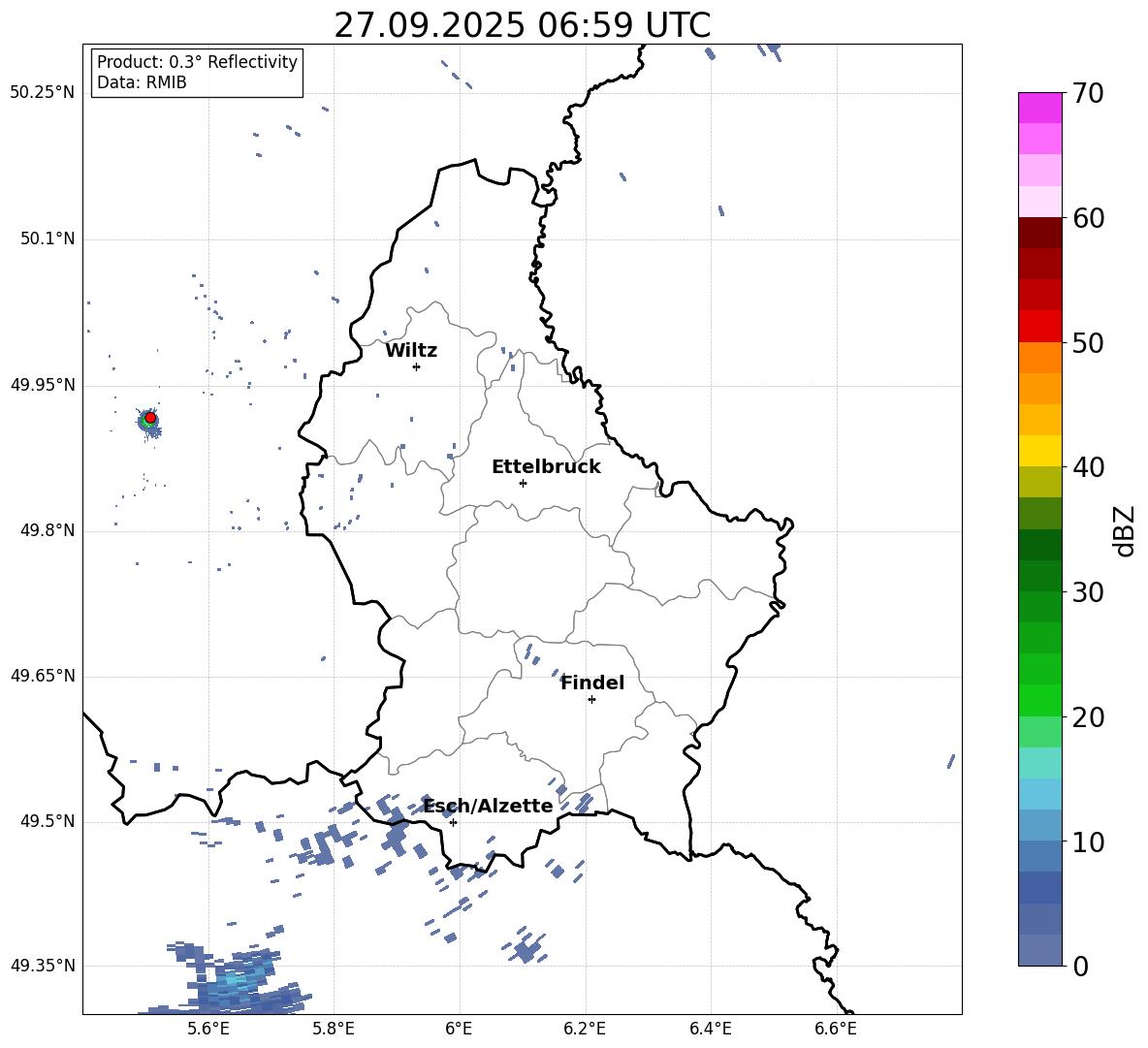The image size is (1148, 1048).
Task: Click the 6°E longitude label
Action: point(459,1029)
